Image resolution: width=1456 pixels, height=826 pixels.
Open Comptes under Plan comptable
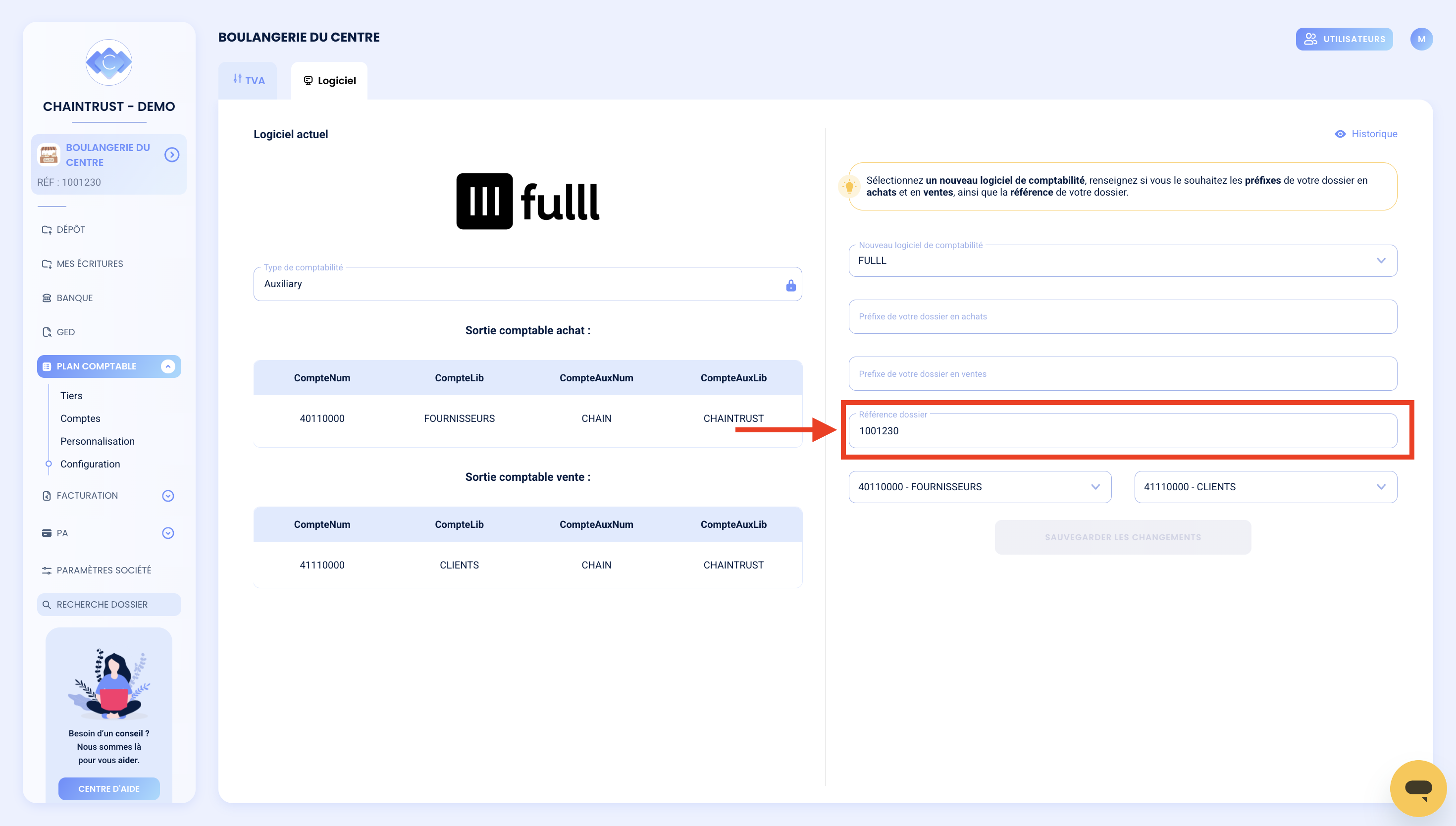pyautogui.click(x=81, y=418)
